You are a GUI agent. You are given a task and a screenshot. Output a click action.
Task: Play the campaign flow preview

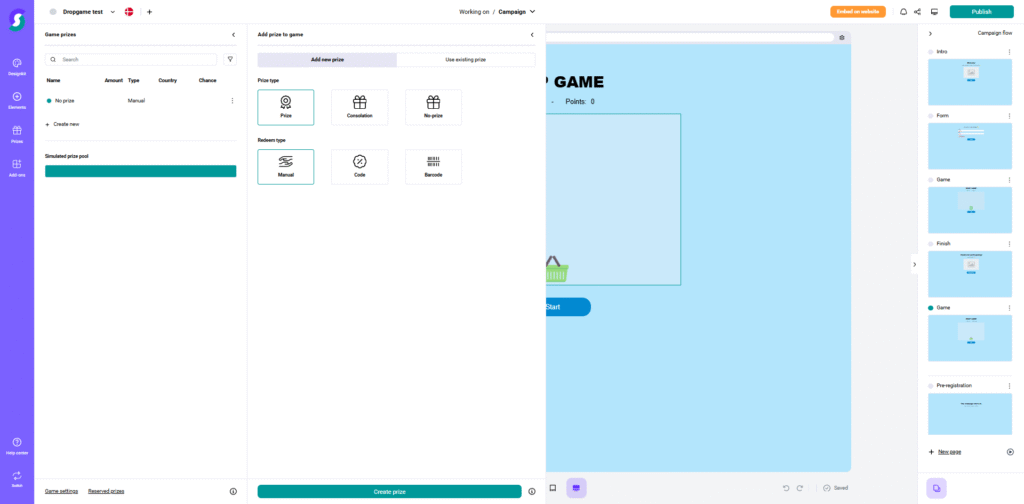coord(1010,452)
